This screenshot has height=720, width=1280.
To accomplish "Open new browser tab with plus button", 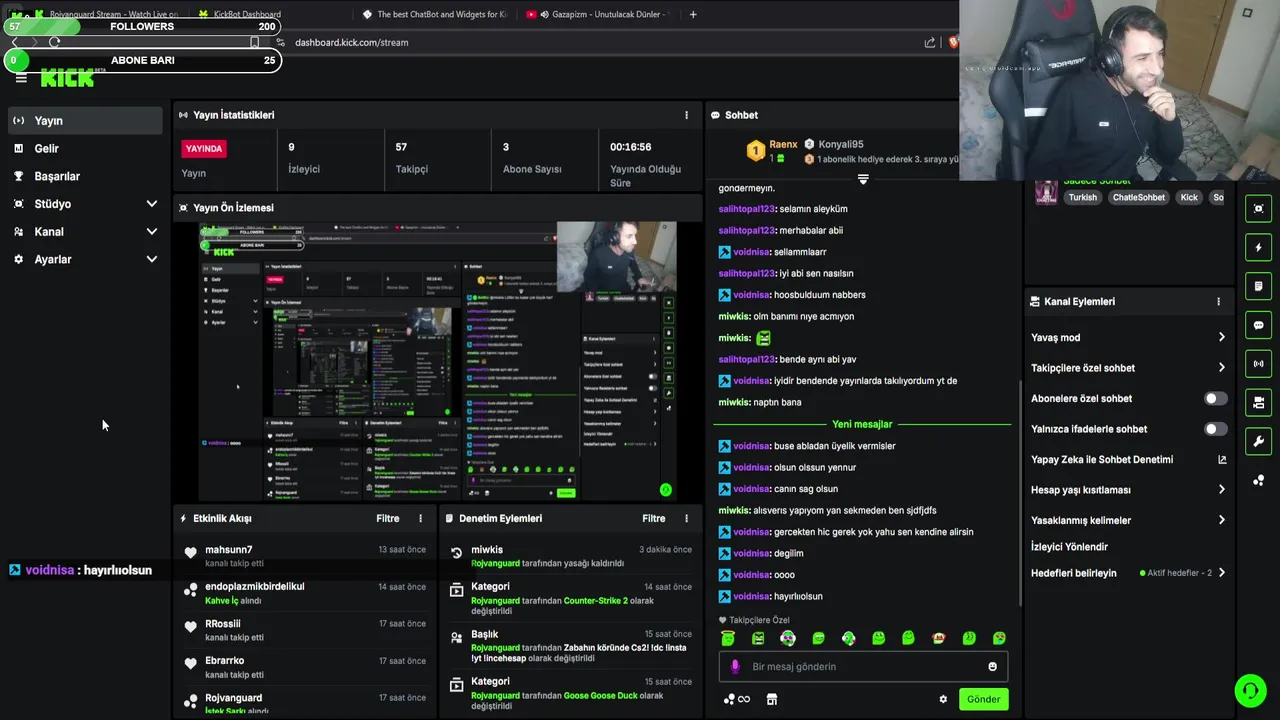I will coord(693,14).
